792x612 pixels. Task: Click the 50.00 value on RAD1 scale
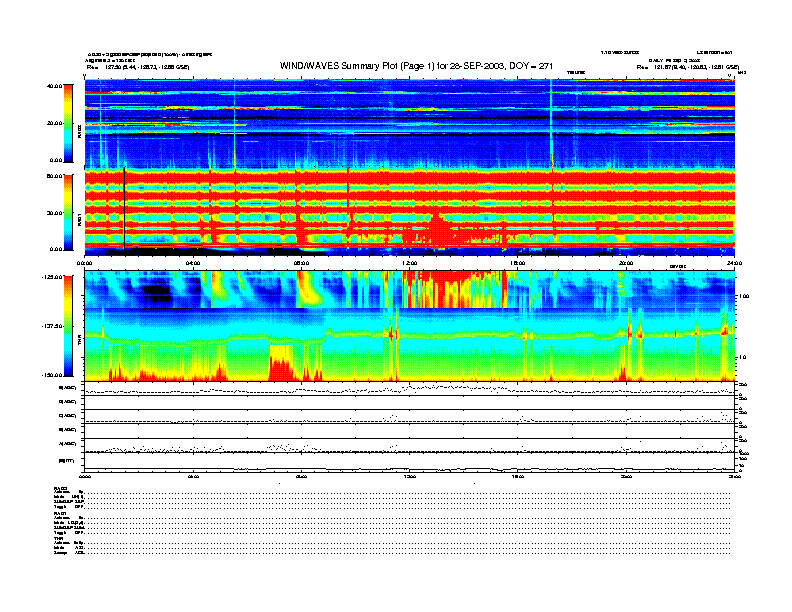pos(54,176)
